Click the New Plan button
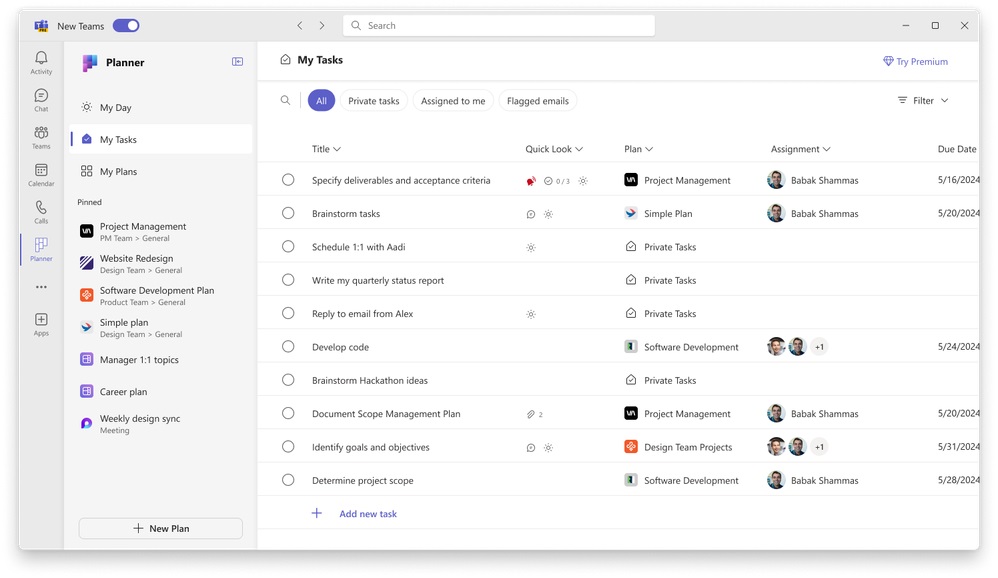 (x=160, y=528)
